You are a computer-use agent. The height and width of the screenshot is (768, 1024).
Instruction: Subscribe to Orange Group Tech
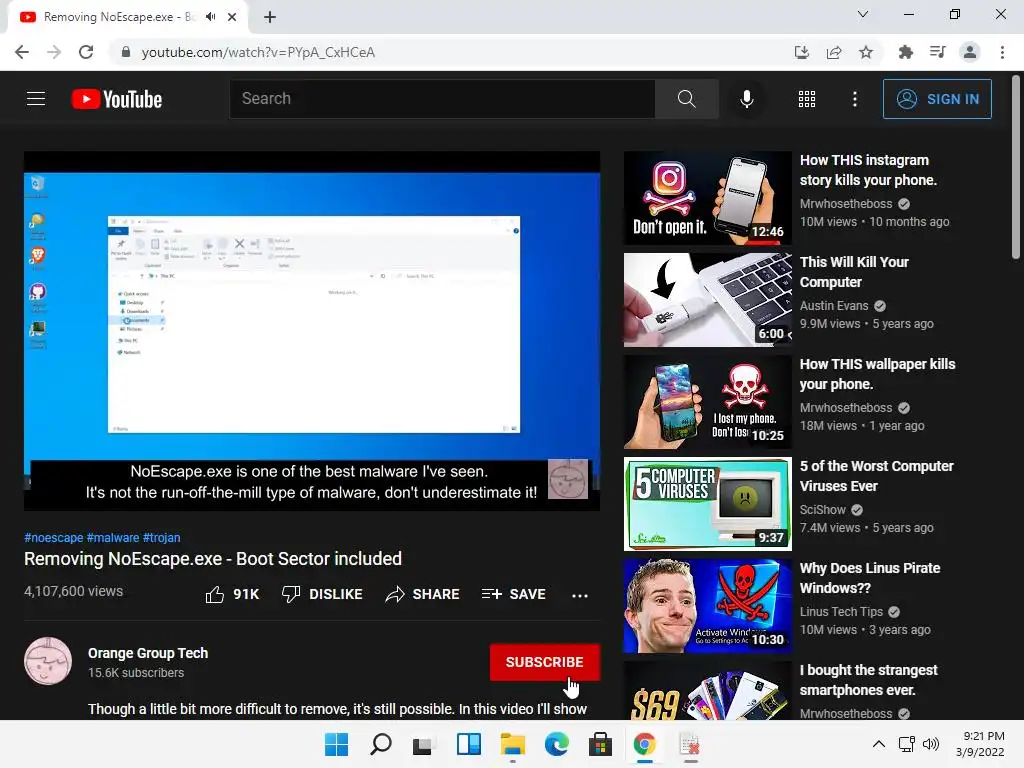[544, 662]
